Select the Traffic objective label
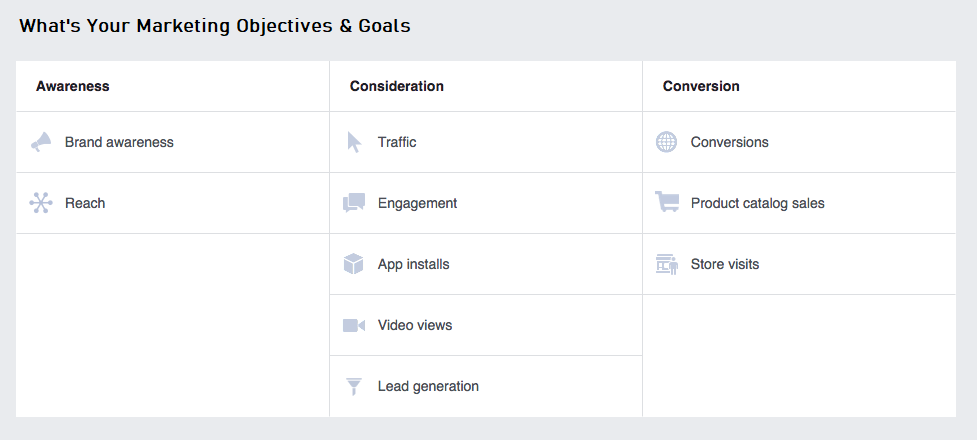Image resolution: width=977 pixels, height=440 pixels. [x=397, y=143]
